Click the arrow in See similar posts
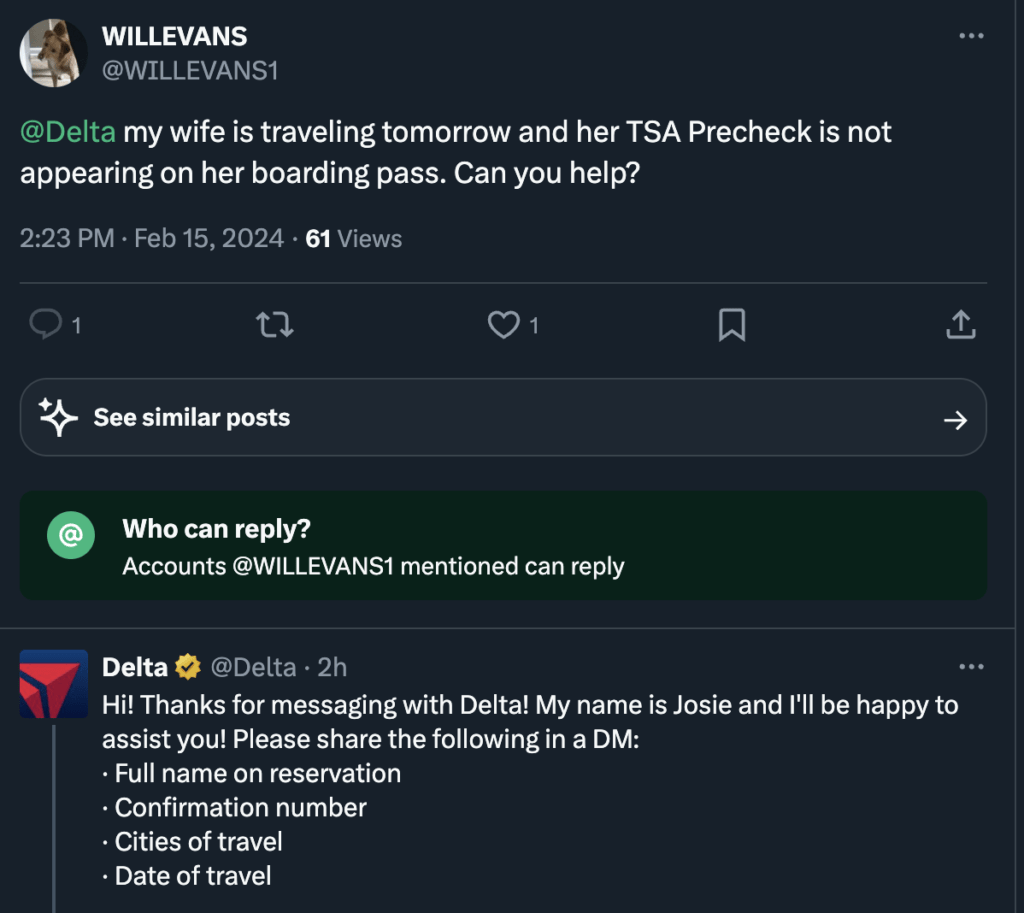This screenshot has width=1024, height=913. (x=955, y=420)
